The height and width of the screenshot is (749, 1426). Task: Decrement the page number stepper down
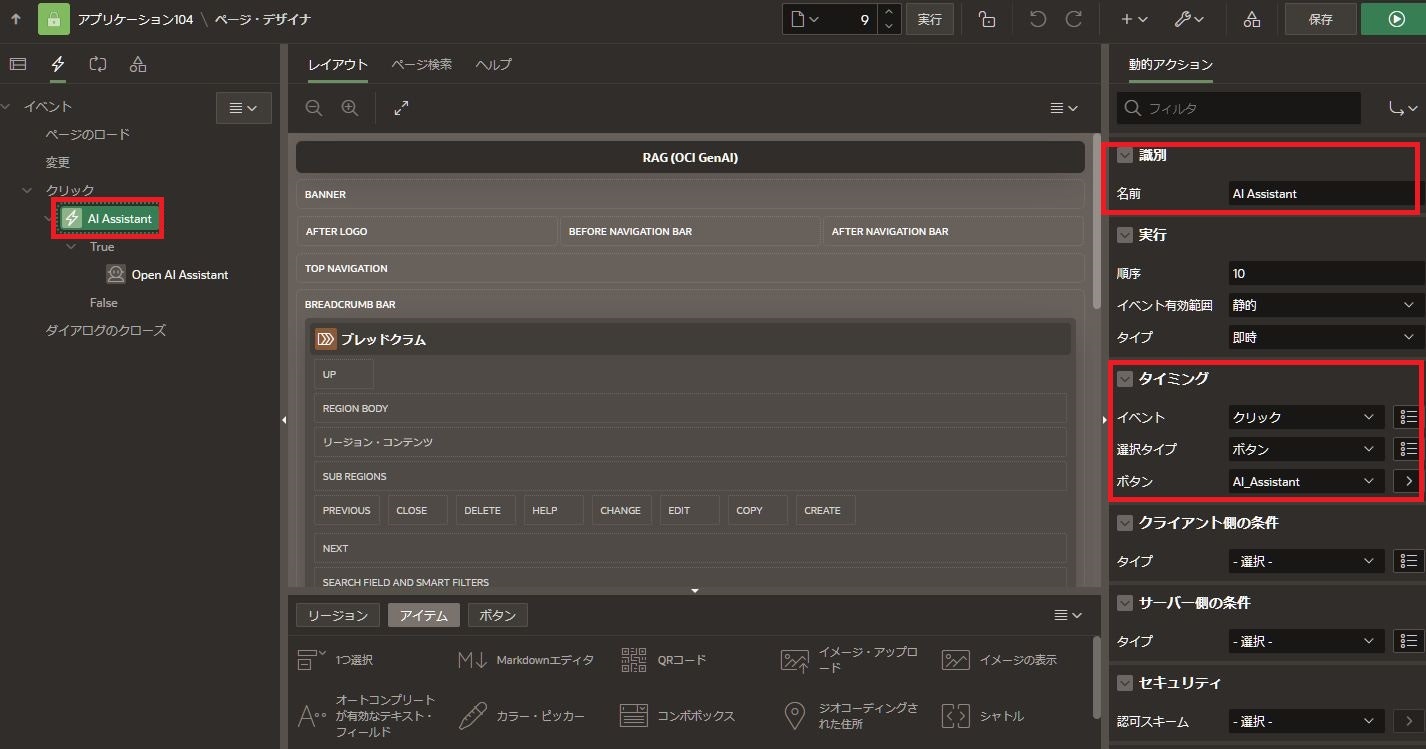pos(889,27)
